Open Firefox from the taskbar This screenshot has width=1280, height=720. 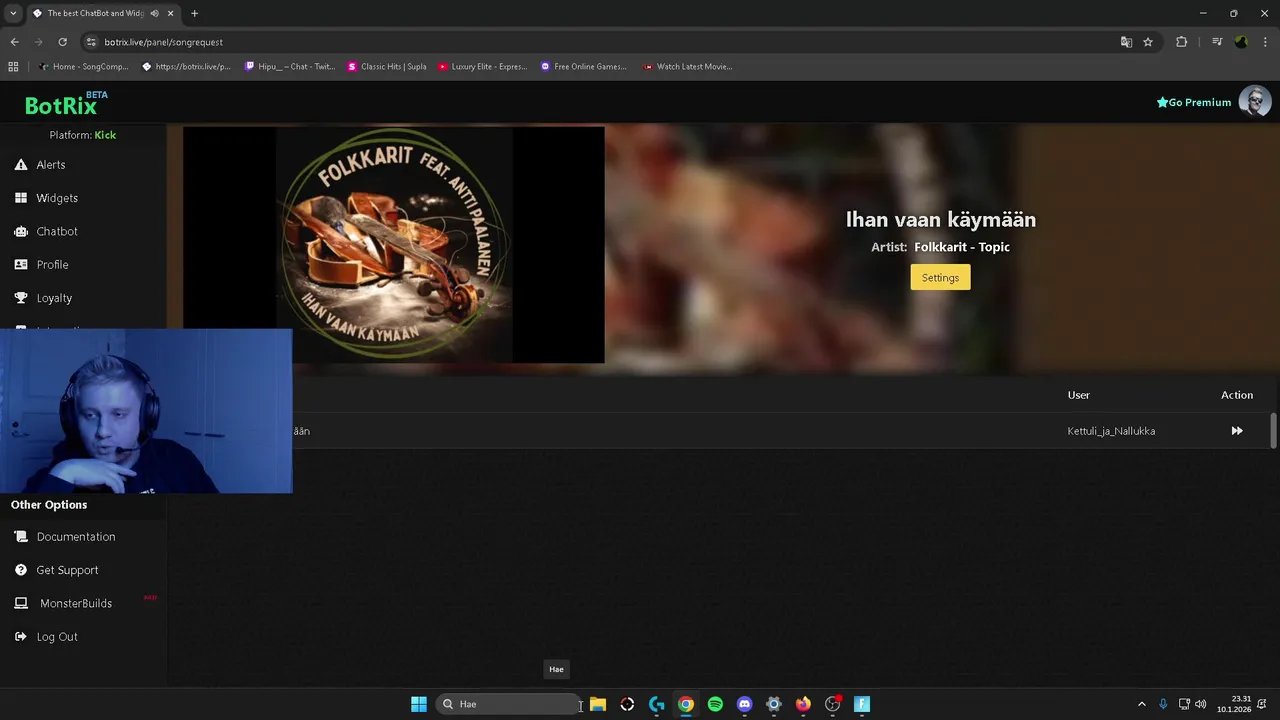coord(803,704)
